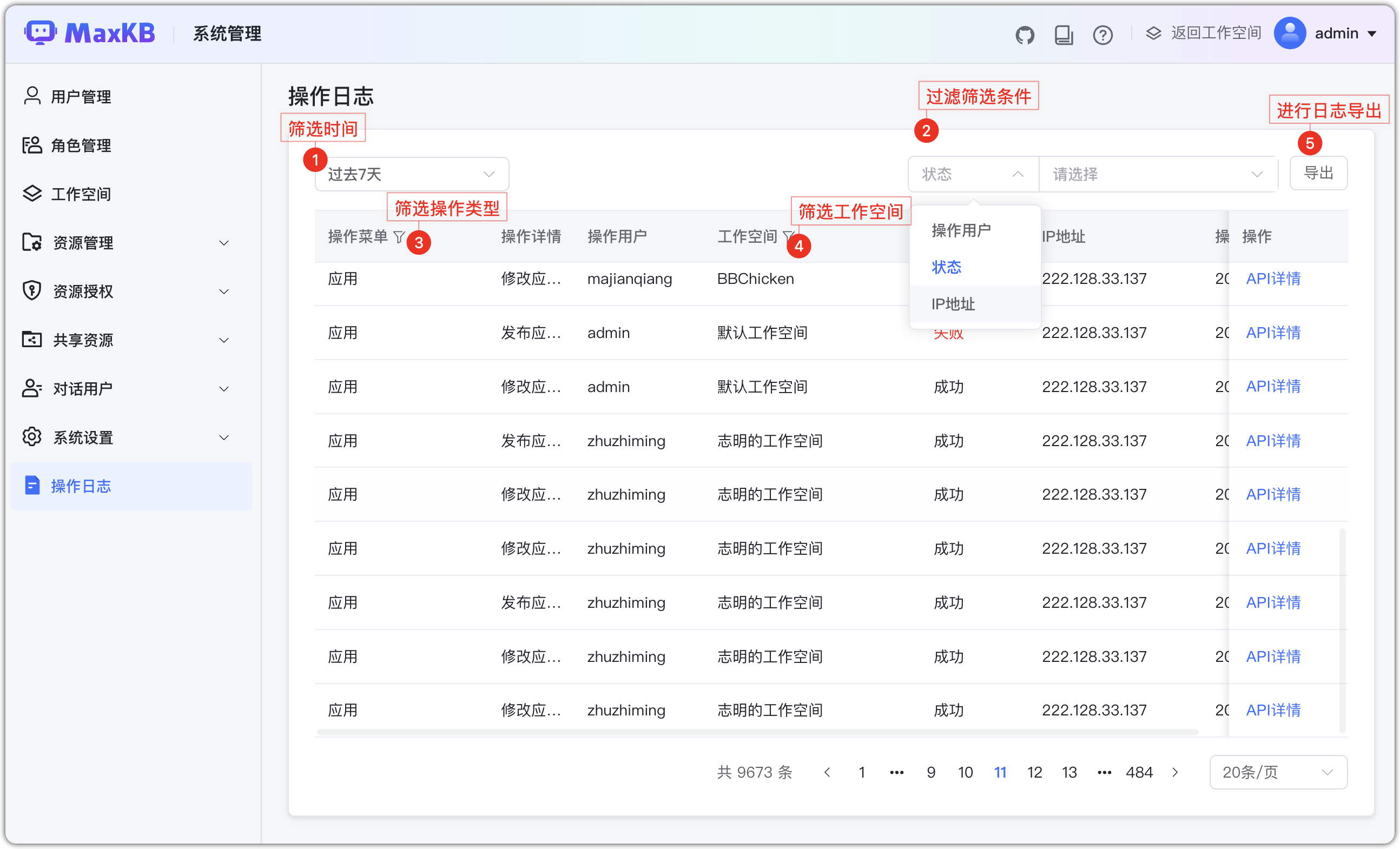Viewport: 1400px width, 849px height.
Task: Open the documentation book icon
Action: 1063,35
